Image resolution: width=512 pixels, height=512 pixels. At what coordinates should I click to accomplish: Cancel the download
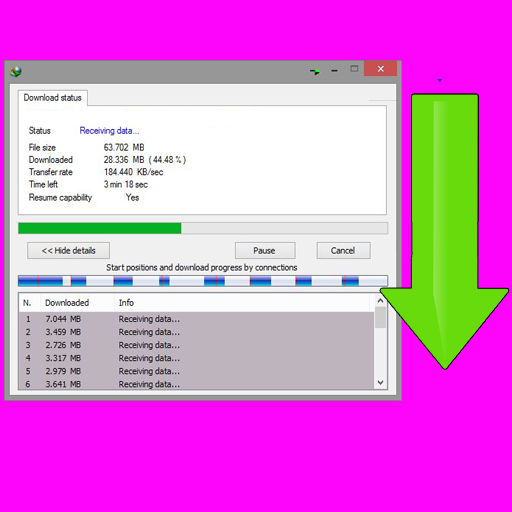point(343,250)
